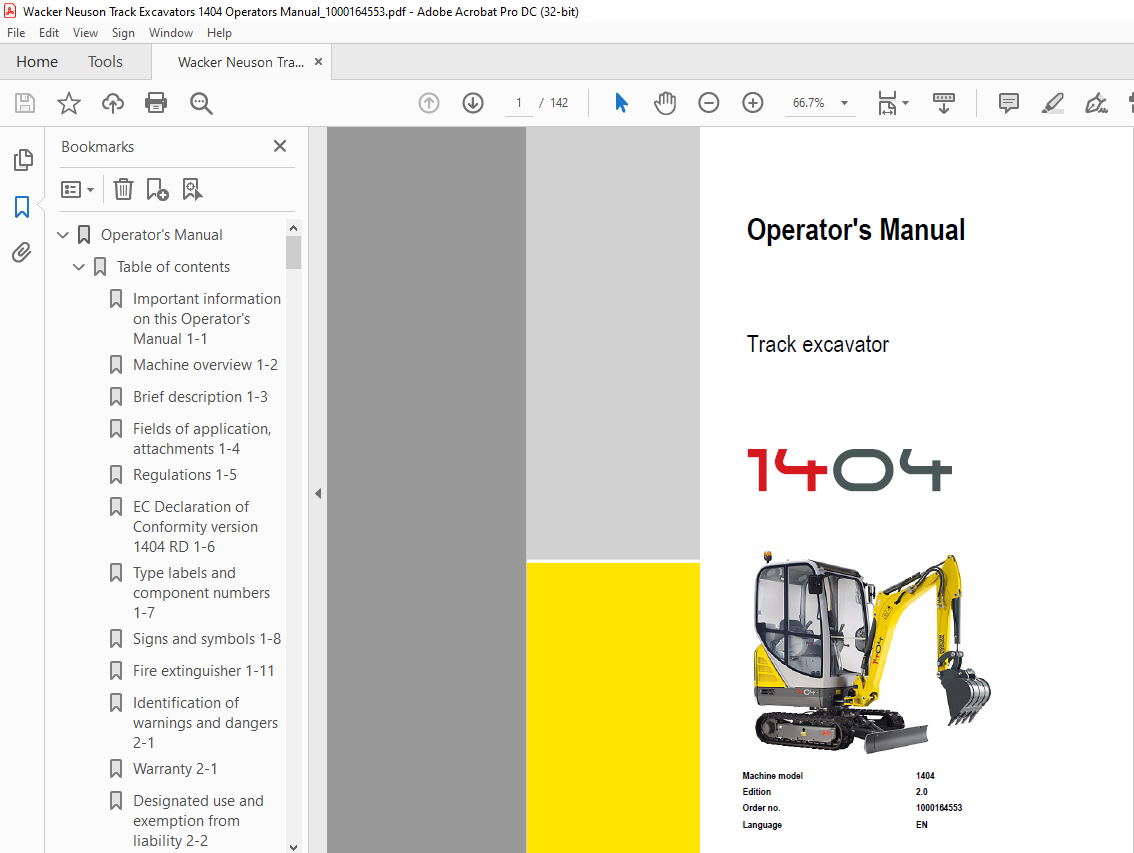This screenshot has height=853, width=1134.
Task: Open the Operator's Manual bookmark
Action: click(x=161, y=235)
